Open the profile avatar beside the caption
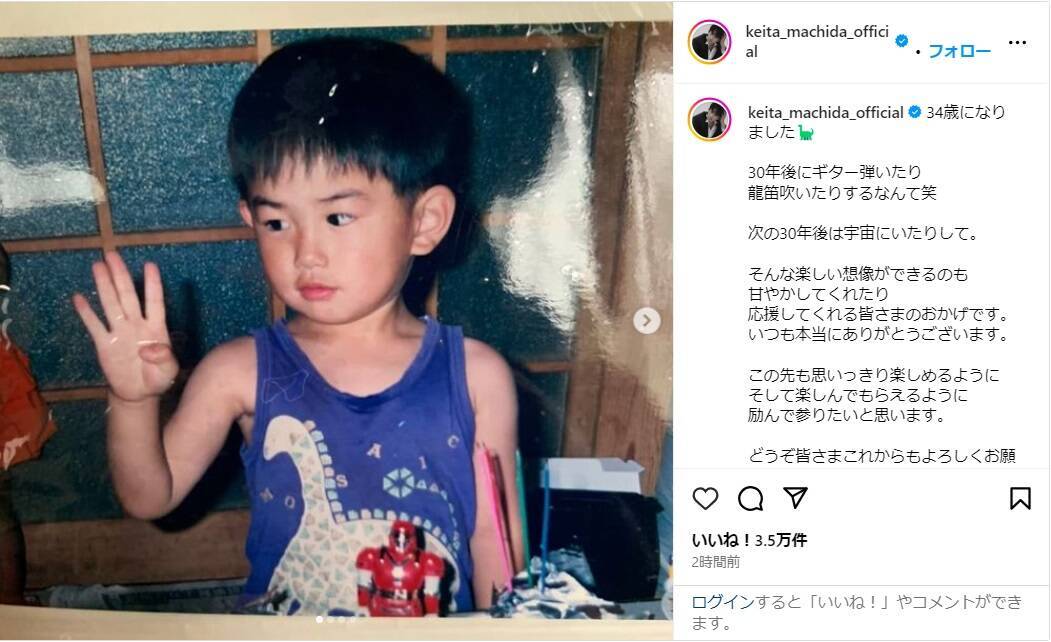1051x642 pixels. [709, 119]
